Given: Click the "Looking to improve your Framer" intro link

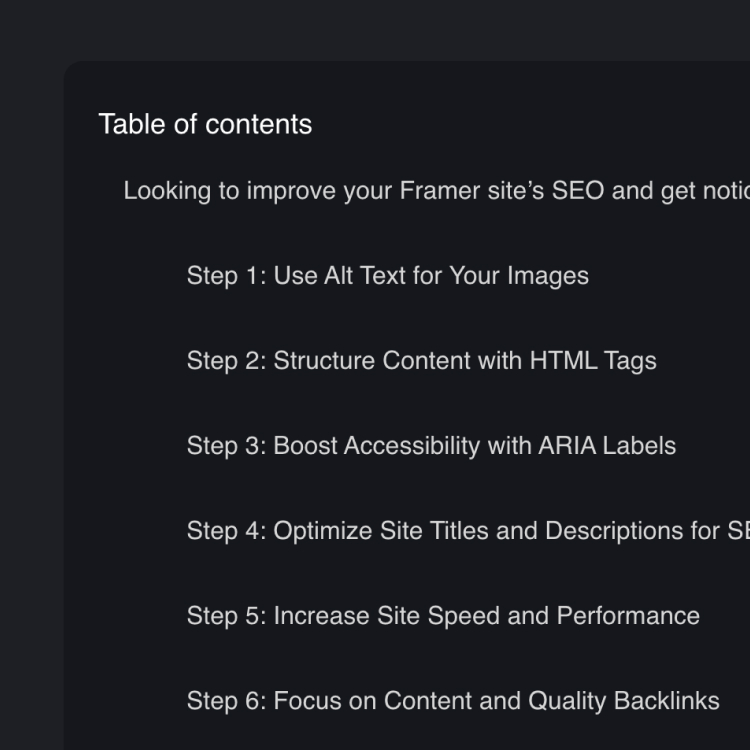Looking at the screenshot, I should click(435, 190).
